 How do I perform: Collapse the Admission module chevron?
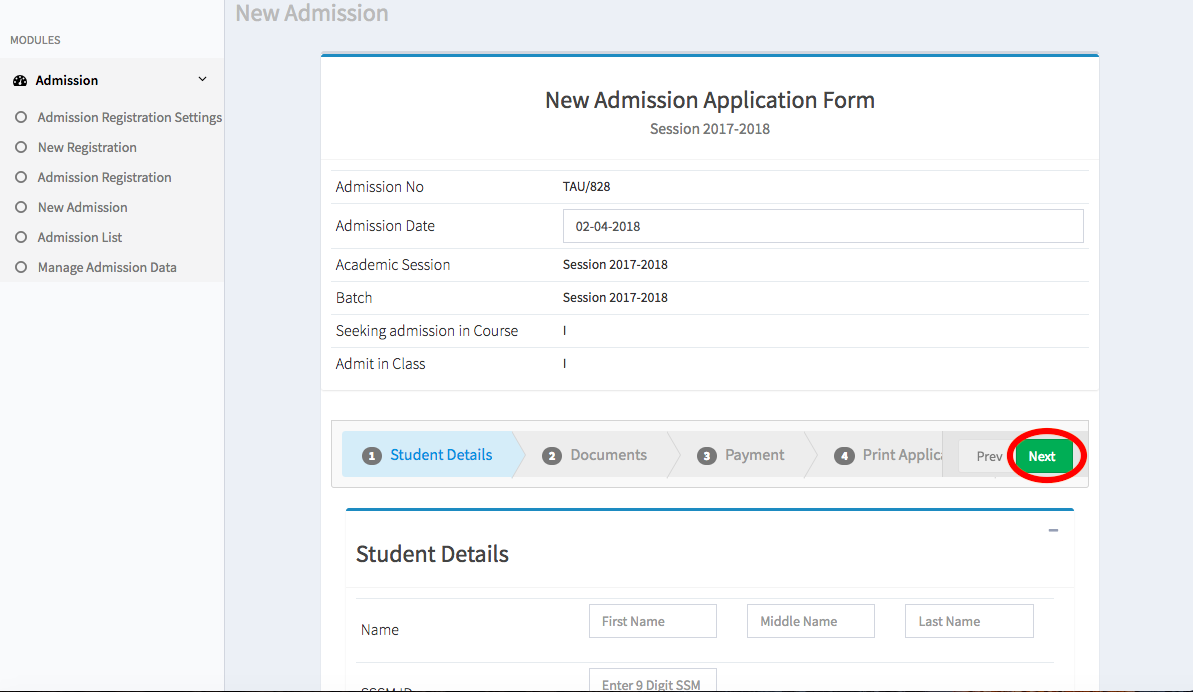(x=202, y=79)
